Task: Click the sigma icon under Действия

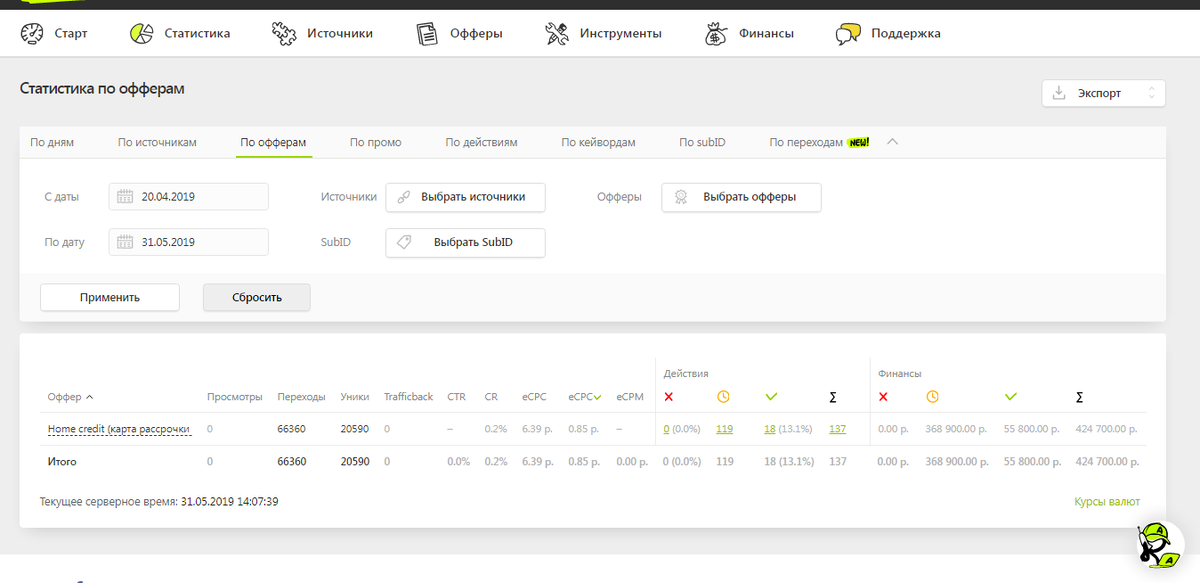Action: click(x=833, y=397)
